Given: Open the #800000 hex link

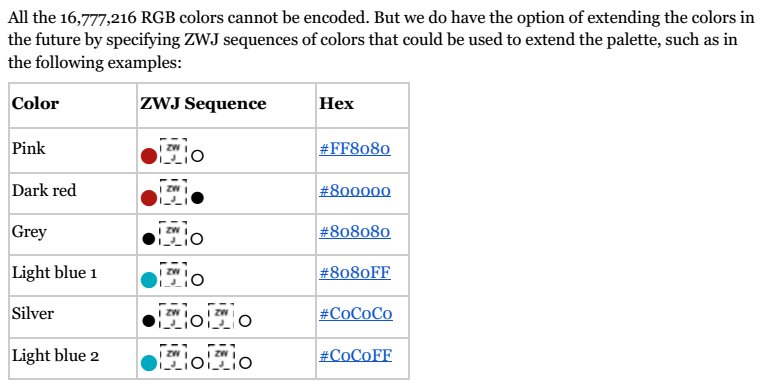Looking at the screenshot, I should pyautogui.click(x=355, y=190).
